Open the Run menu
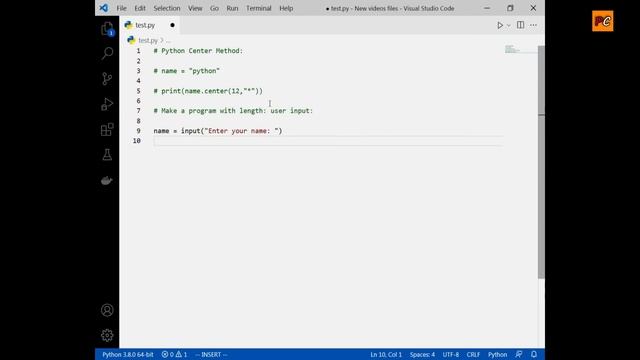This screenshot has width=640, height=360. pos(232,8)
